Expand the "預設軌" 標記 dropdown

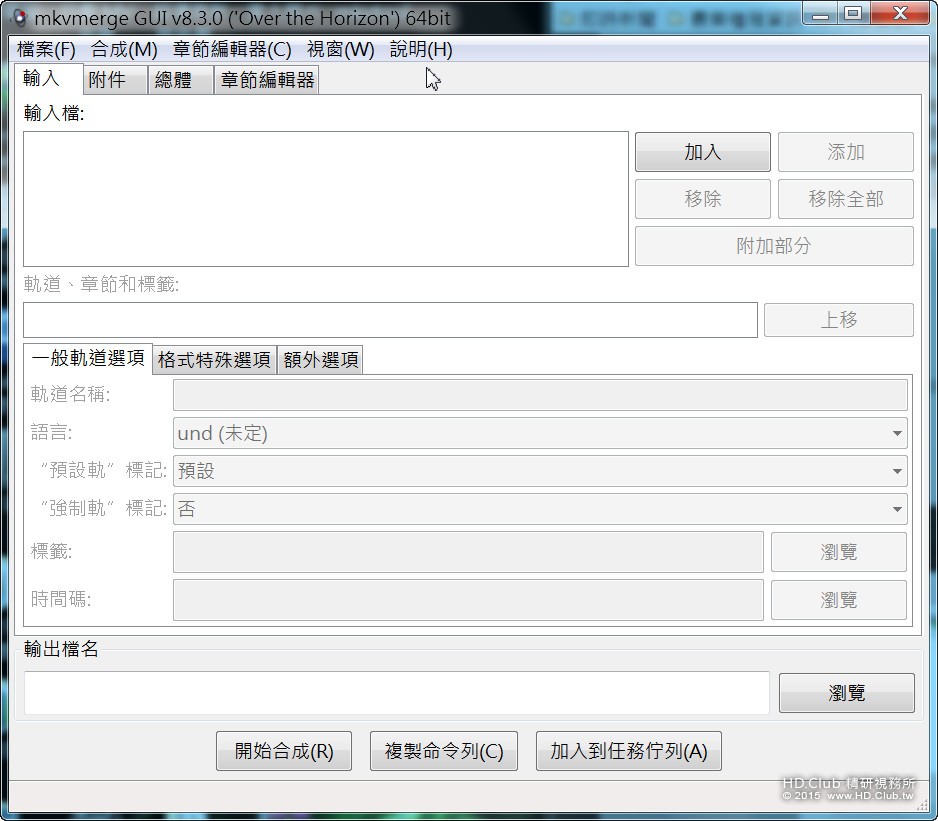point(540,471)
